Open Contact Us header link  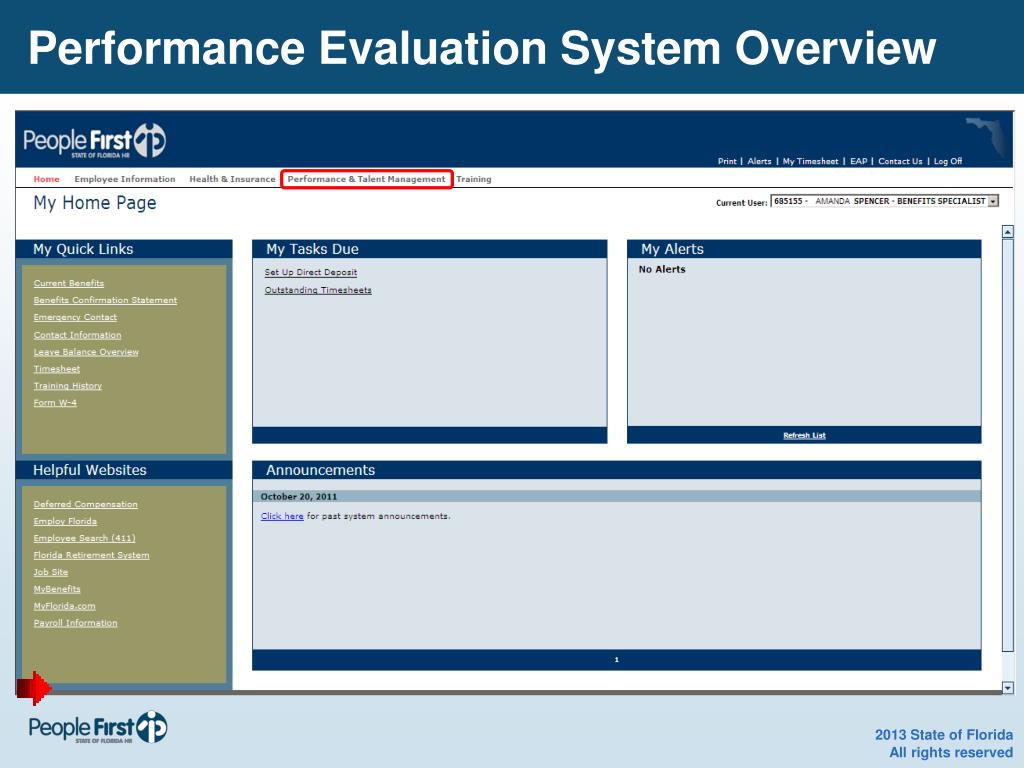pyautogui.click(x=900, y=161)
